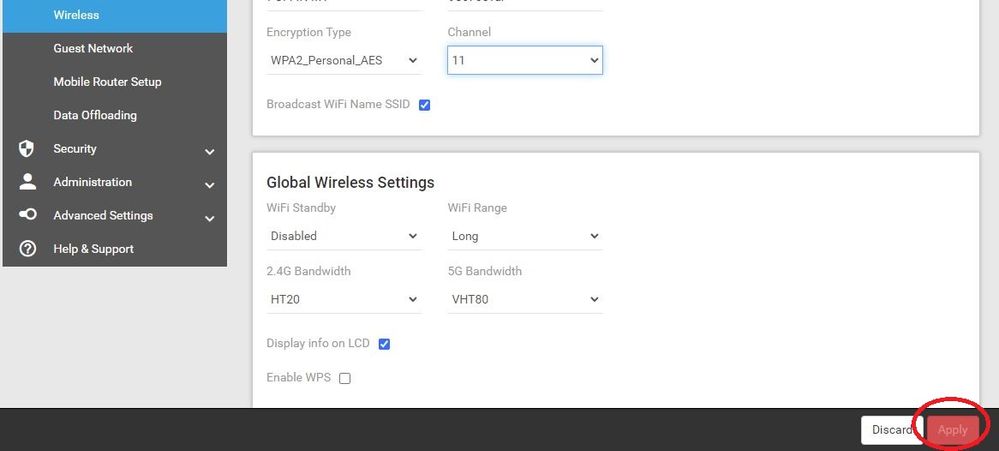Open the 2.4G Bandwidth dropdown
This screenshot has height=451, width=999.
tap(343, 299)
